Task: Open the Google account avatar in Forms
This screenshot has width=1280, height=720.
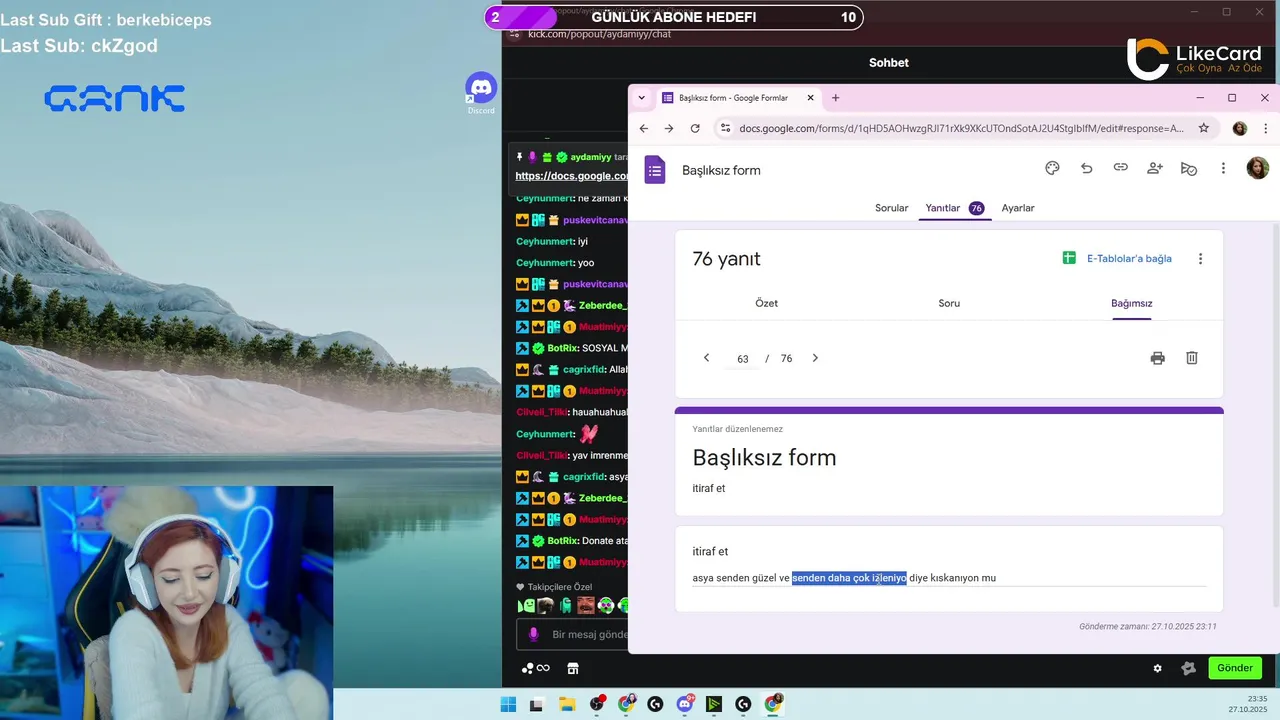Action: (x=1257, y=169)
